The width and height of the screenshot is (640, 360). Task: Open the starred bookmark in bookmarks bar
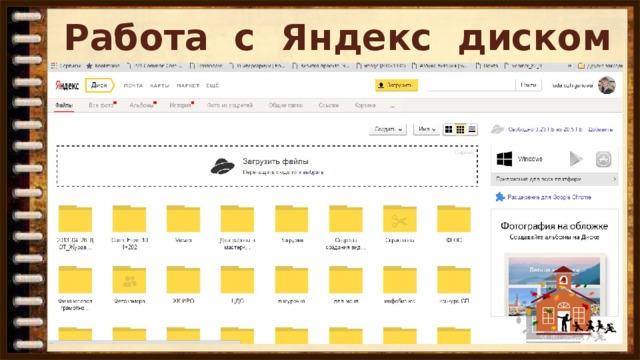(102, 66)
